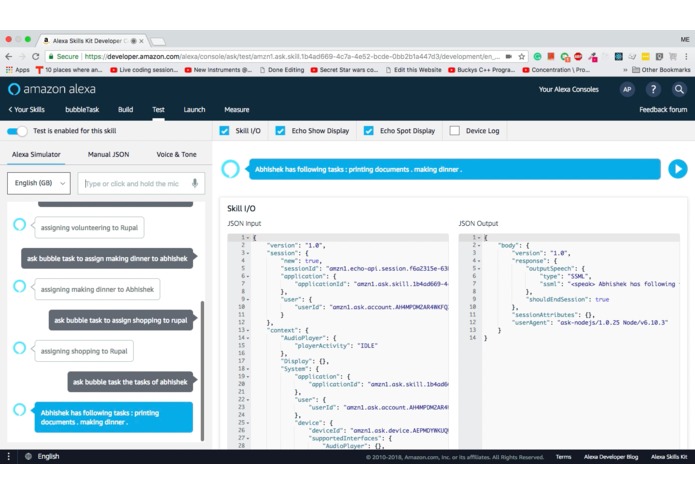Play the Alexa response audio
Viewport: 695px width, 494px height.
677,169
